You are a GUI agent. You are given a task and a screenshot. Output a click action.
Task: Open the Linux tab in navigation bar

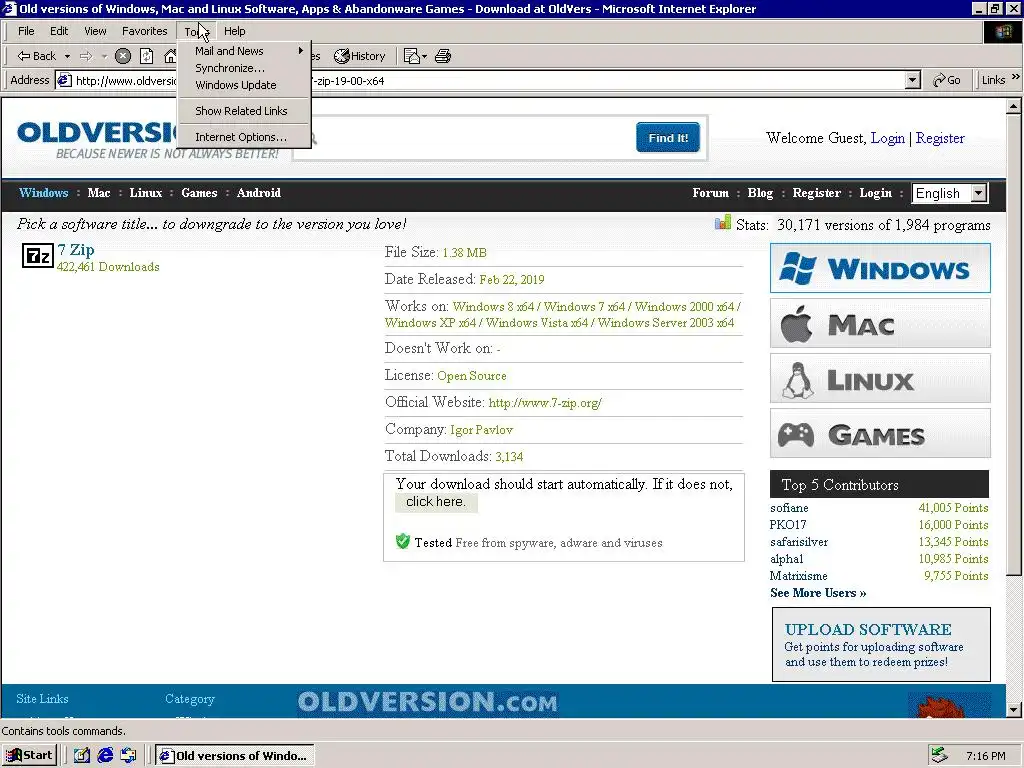tap(146, 193)
